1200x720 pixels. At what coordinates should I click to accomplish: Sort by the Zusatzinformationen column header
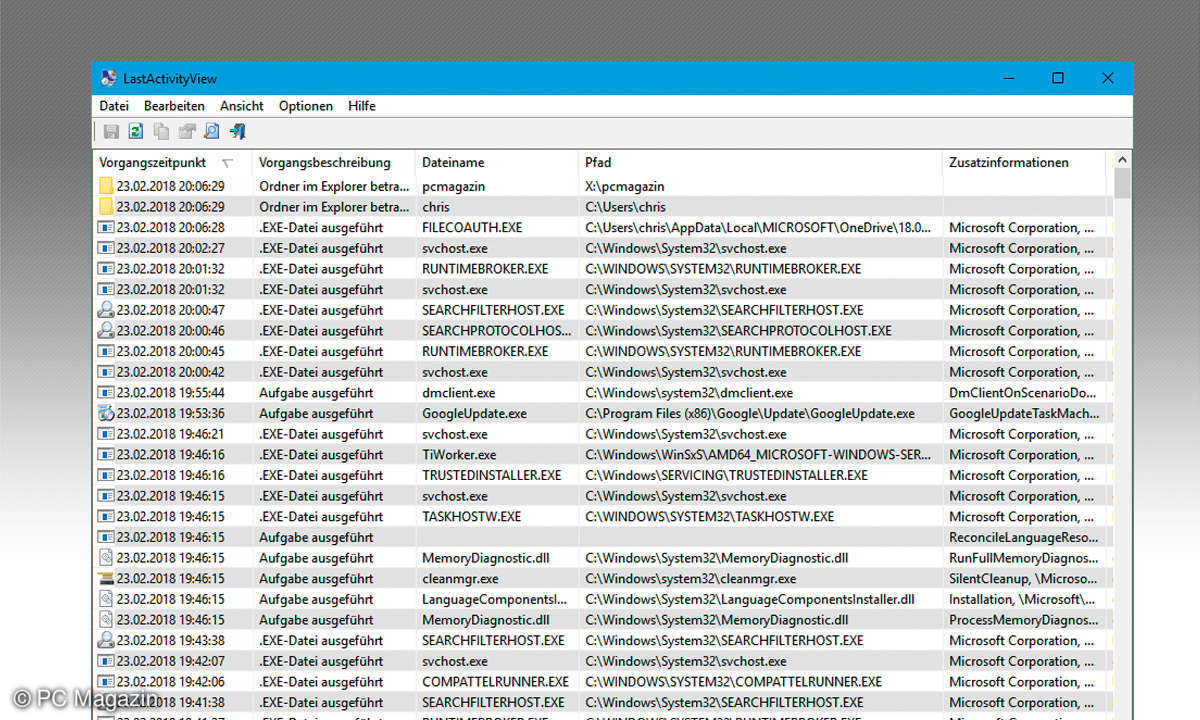(1025, 162)
